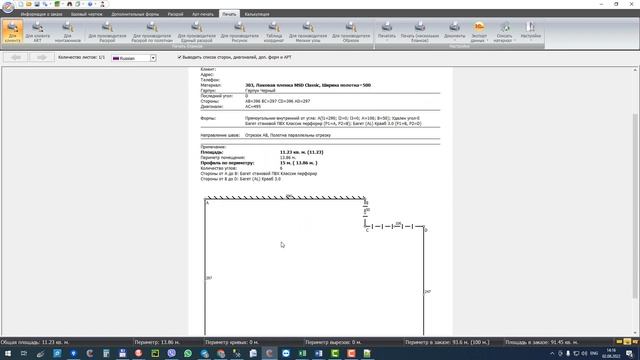Show hidden system tray icons chevron

click(x=552, y=353)
